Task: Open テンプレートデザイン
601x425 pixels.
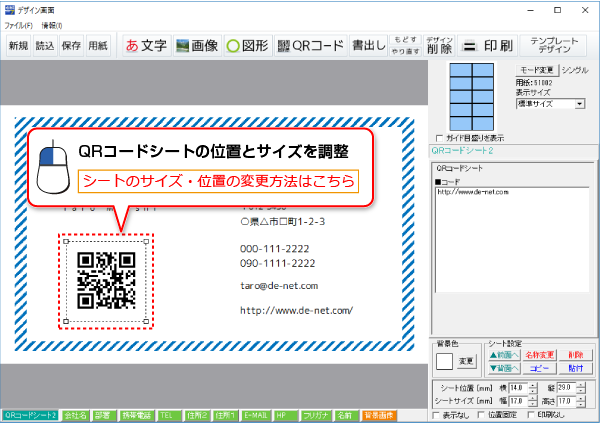Action: 554,46
